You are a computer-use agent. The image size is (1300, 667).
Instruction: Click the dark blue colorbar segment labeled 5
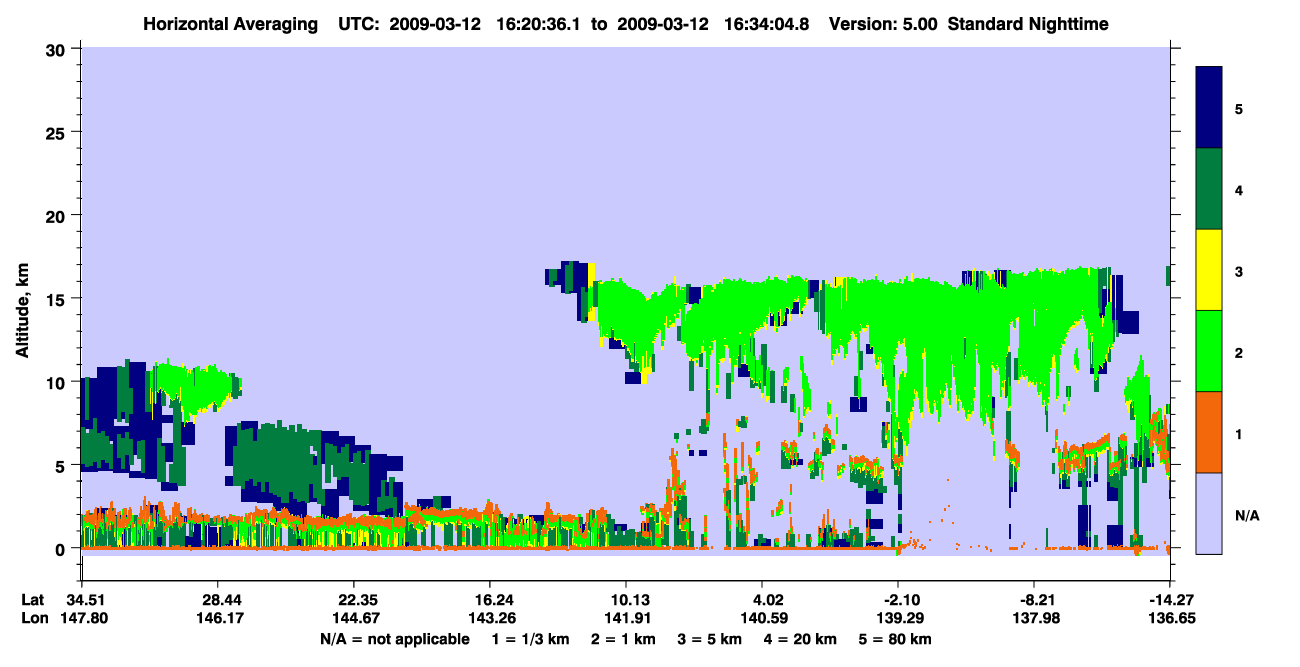[x=1209, y=108]
